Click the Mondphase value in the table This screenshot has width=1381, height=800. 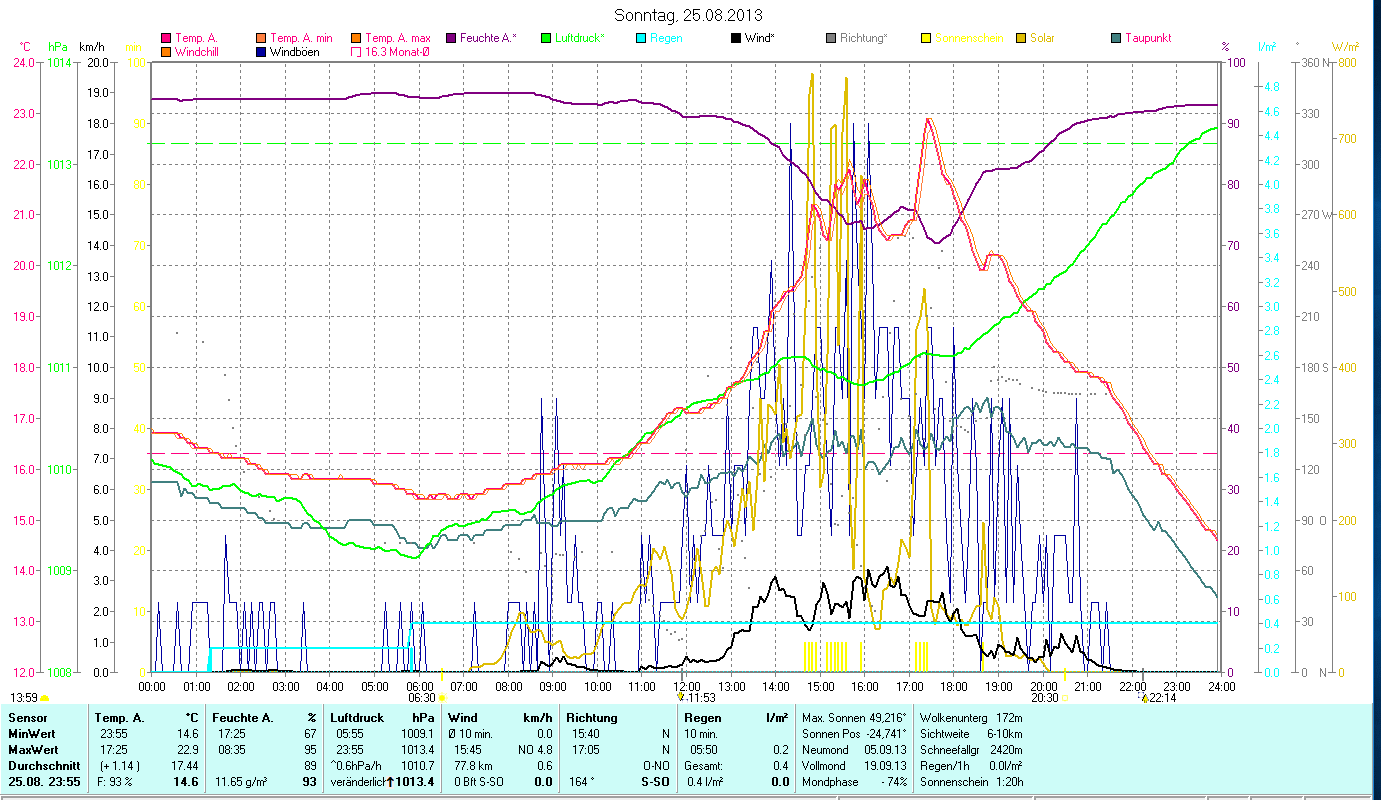pyautogui.click(x=893, y=782)
